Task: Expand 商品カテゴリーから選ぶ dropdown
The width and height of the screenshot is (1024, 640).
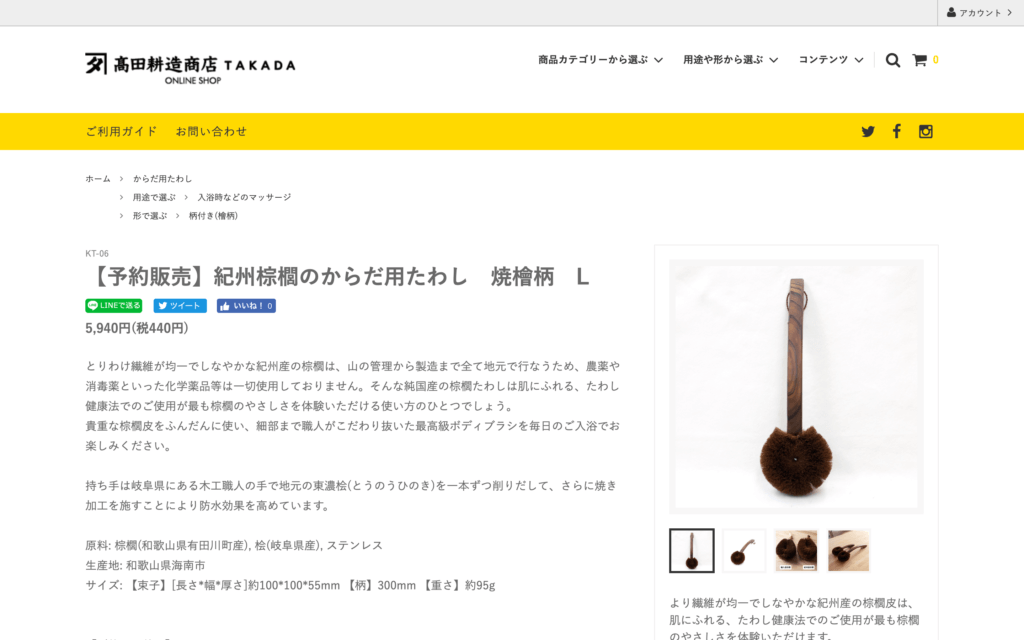Action: pyautogui.click(x=600, y=59)
